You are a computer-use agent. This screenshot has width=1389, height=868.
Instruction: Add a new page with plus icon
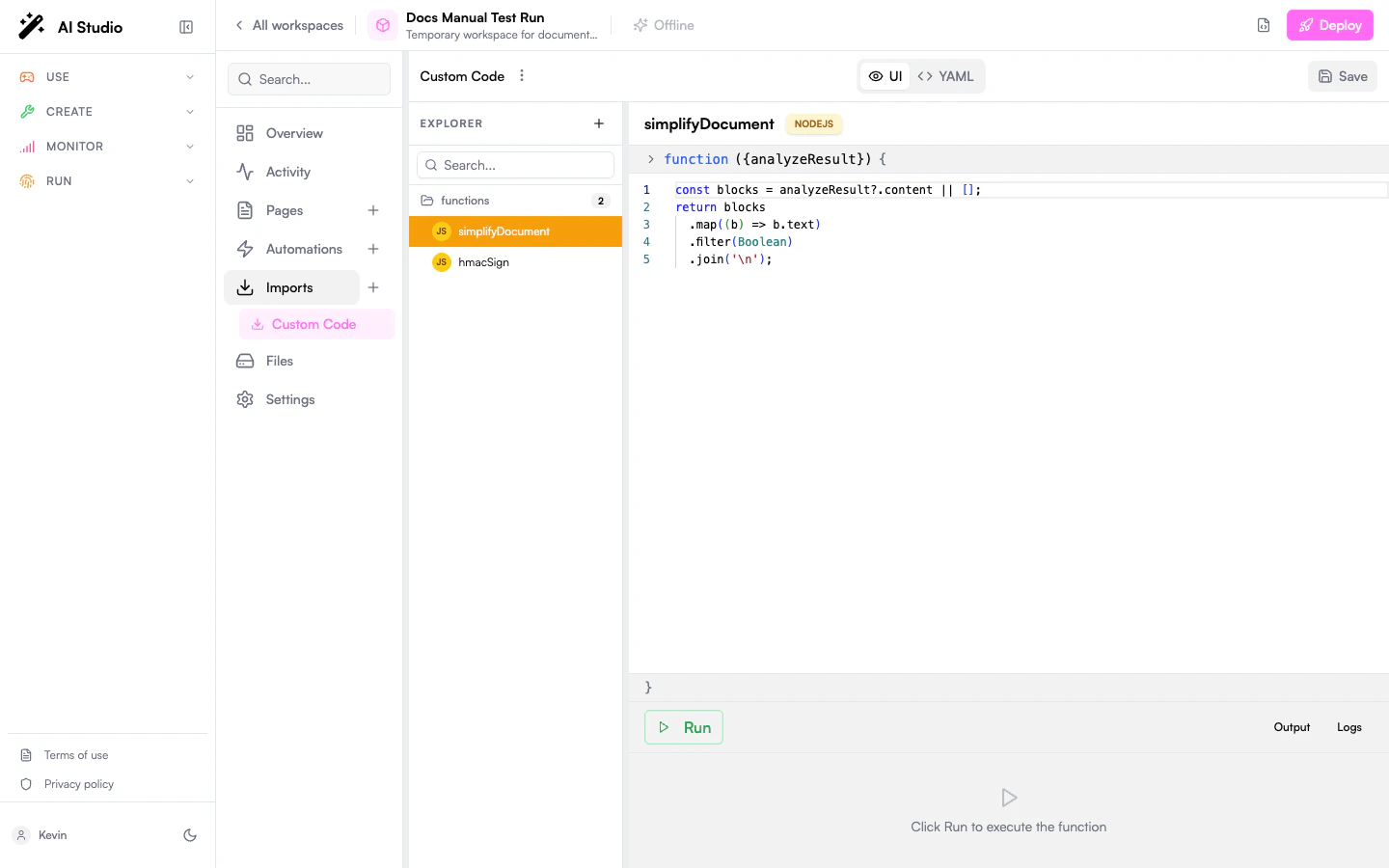coord(373,210)
